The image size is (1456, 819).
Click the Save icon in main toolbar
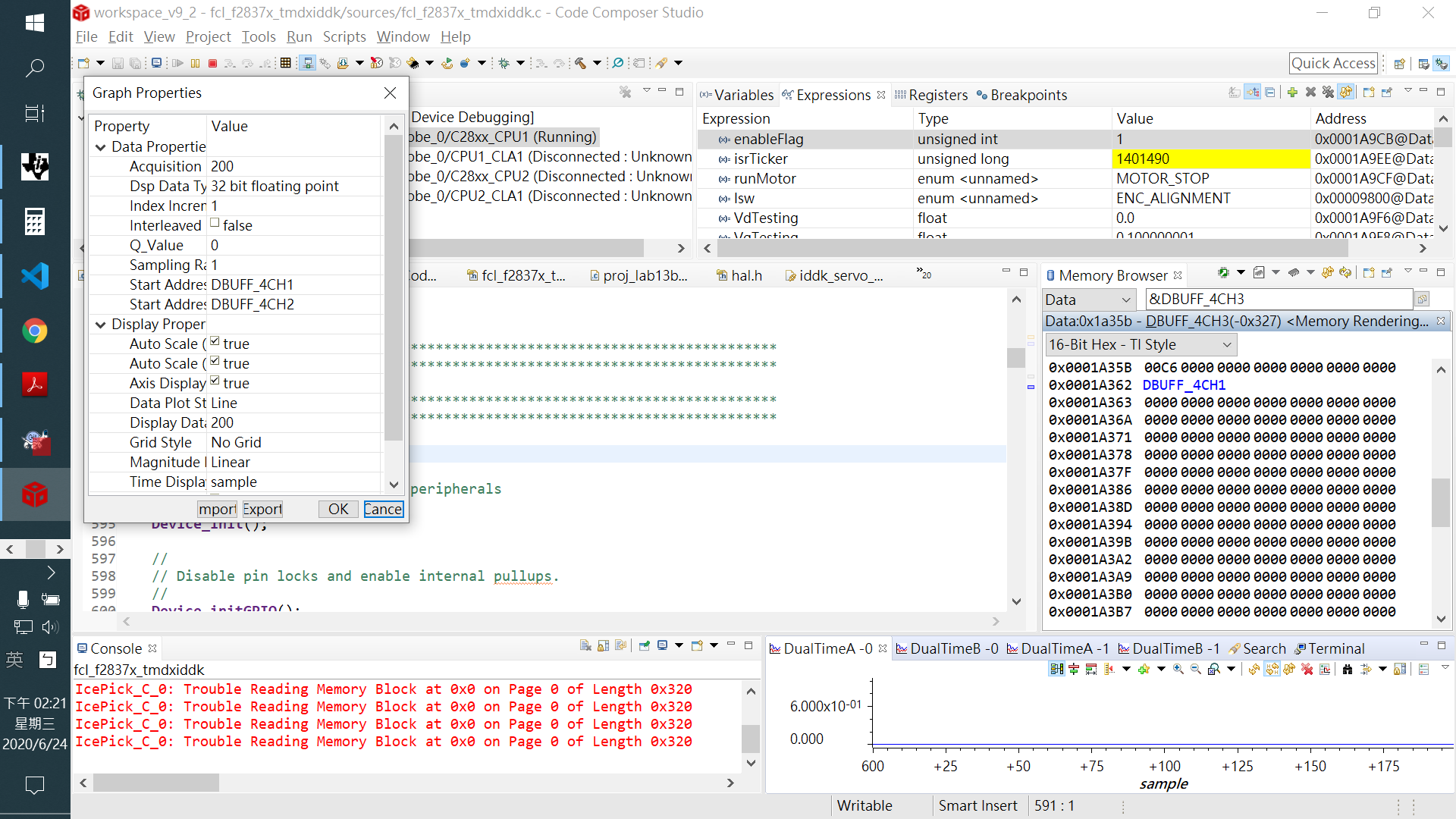click(118, 63)
